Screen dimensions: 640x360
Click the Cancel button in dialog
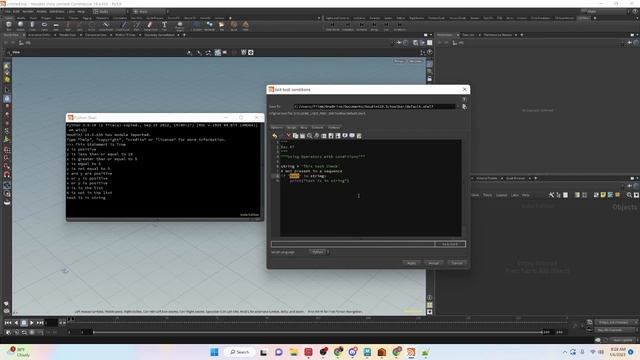(x=457, y=263)
